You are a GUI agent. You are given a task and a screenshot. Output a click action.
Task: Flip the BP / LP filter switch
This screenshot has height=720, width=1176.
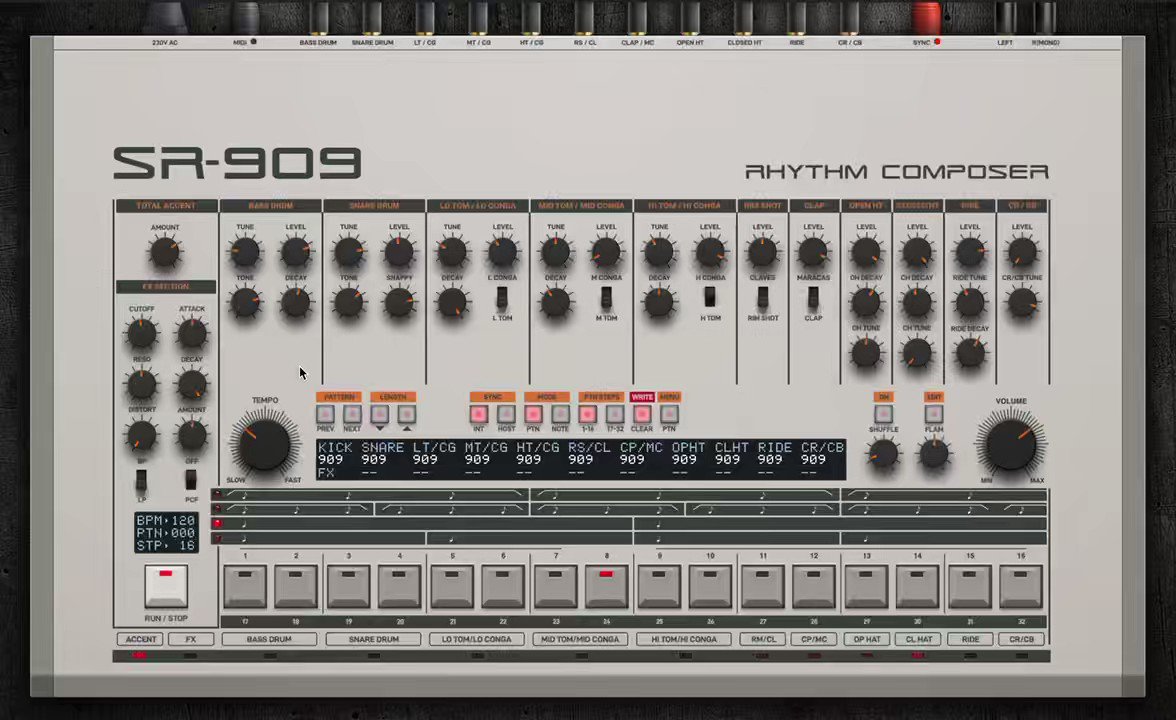(x=141, y=481)
